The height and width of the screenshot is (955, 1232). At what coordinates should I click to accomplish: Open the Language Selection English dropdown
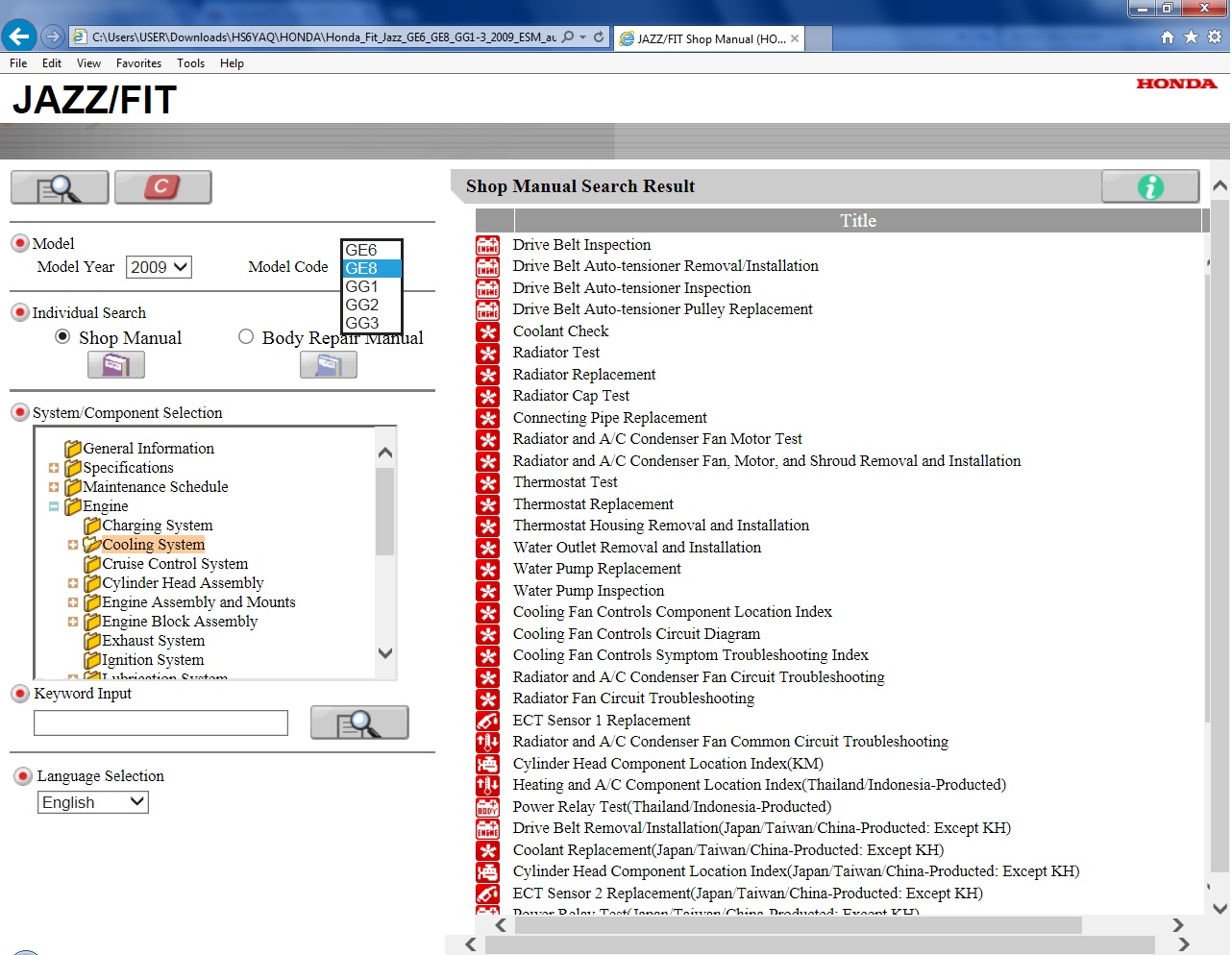93,802
